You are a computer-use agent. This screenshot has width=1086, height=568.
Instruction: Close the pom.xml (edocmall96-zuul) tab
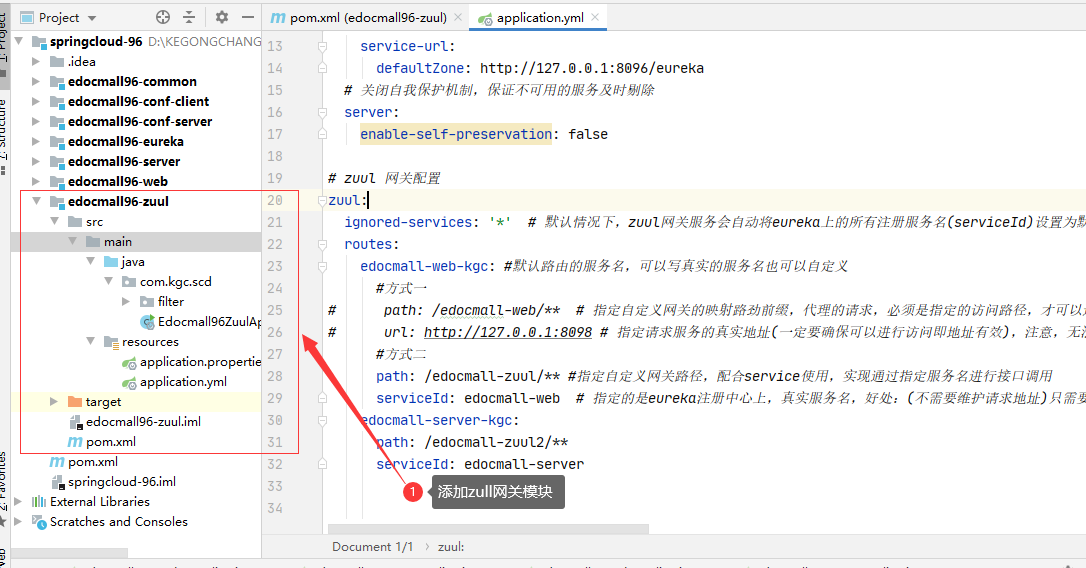coord(457,18)
